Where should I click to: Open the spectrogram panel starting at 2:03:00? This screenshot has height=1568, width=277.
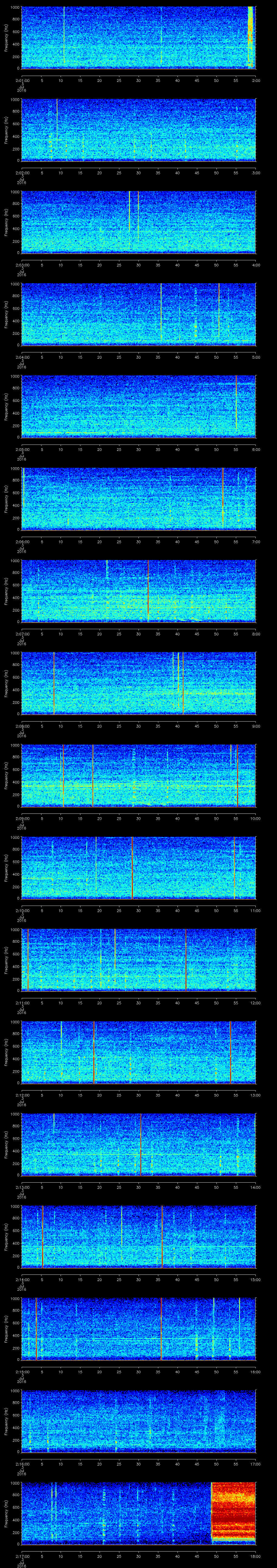[138, 222]
